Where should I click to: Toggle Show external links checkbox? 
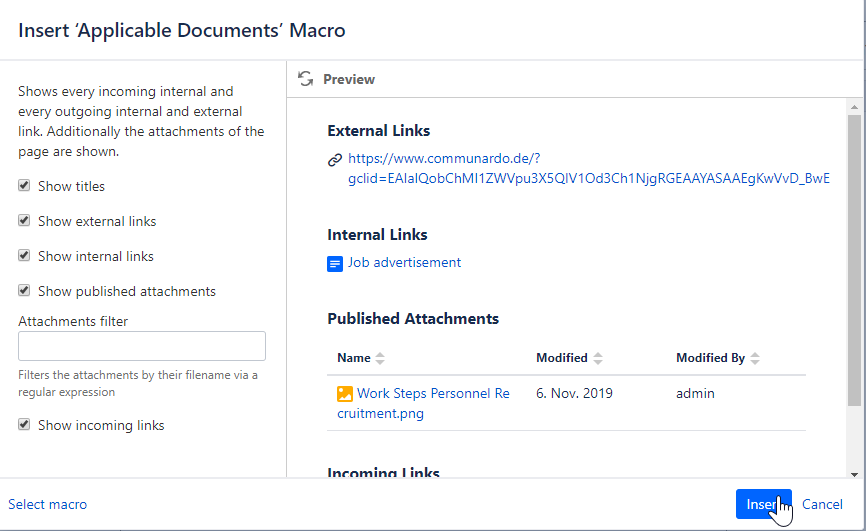click(x=24, y=220)
